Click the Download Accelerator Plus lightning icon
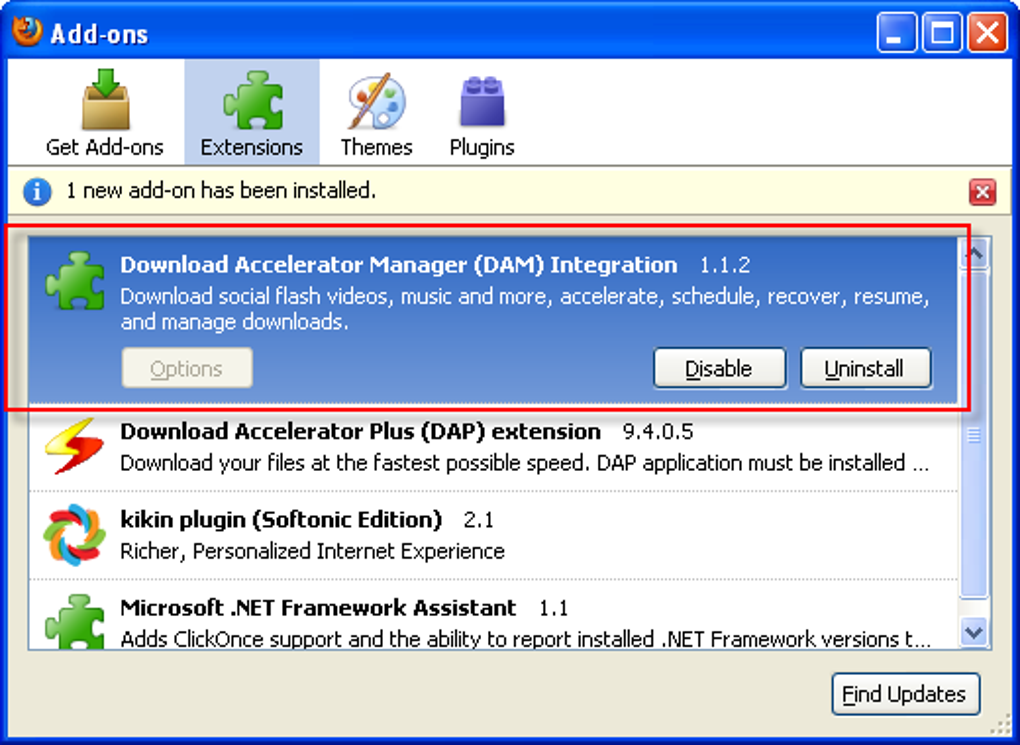 click(x=74, y=446)
